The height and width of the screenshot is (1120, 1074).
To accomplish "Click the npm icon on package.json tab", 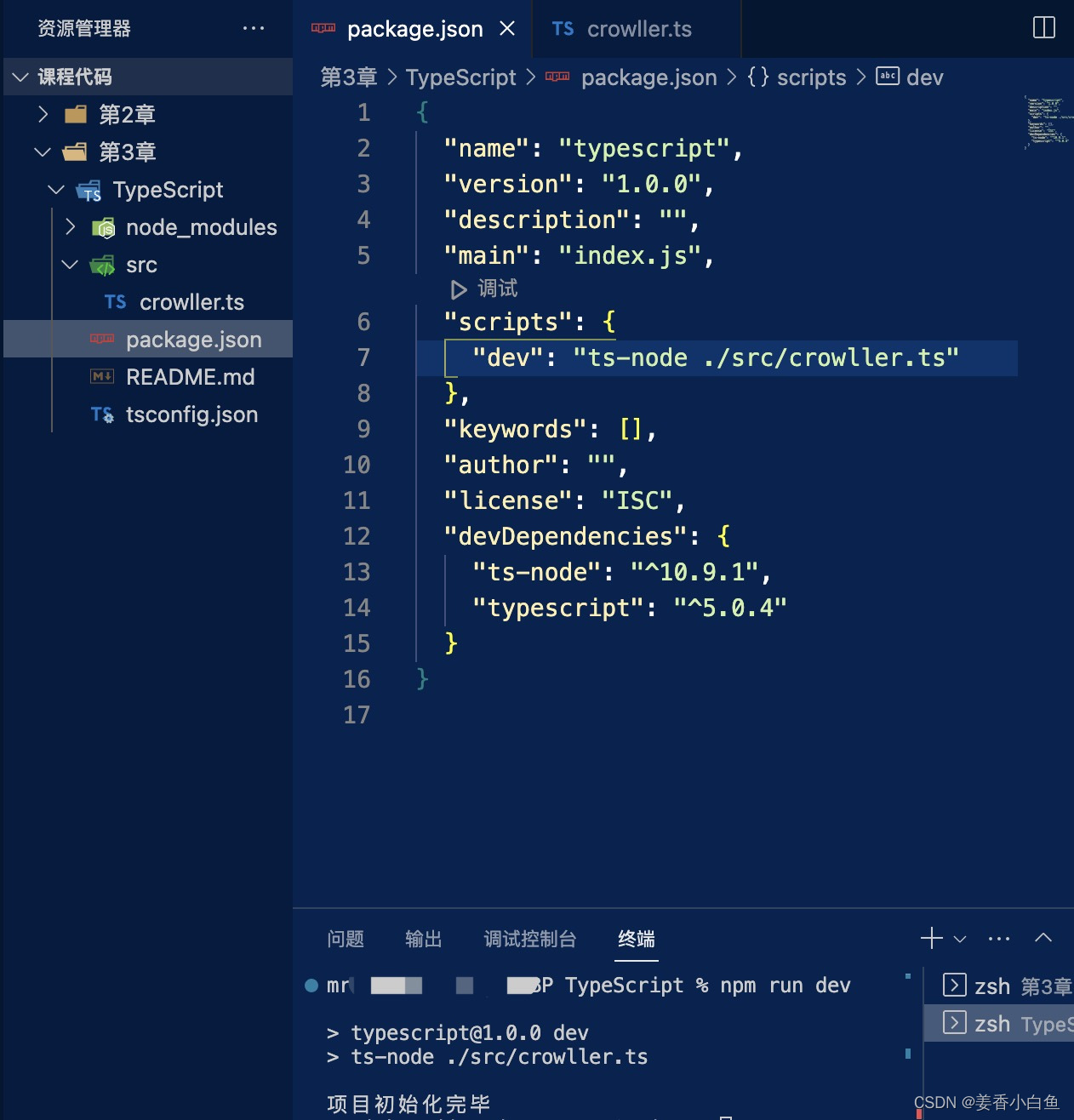I will (x=323, y=28).
